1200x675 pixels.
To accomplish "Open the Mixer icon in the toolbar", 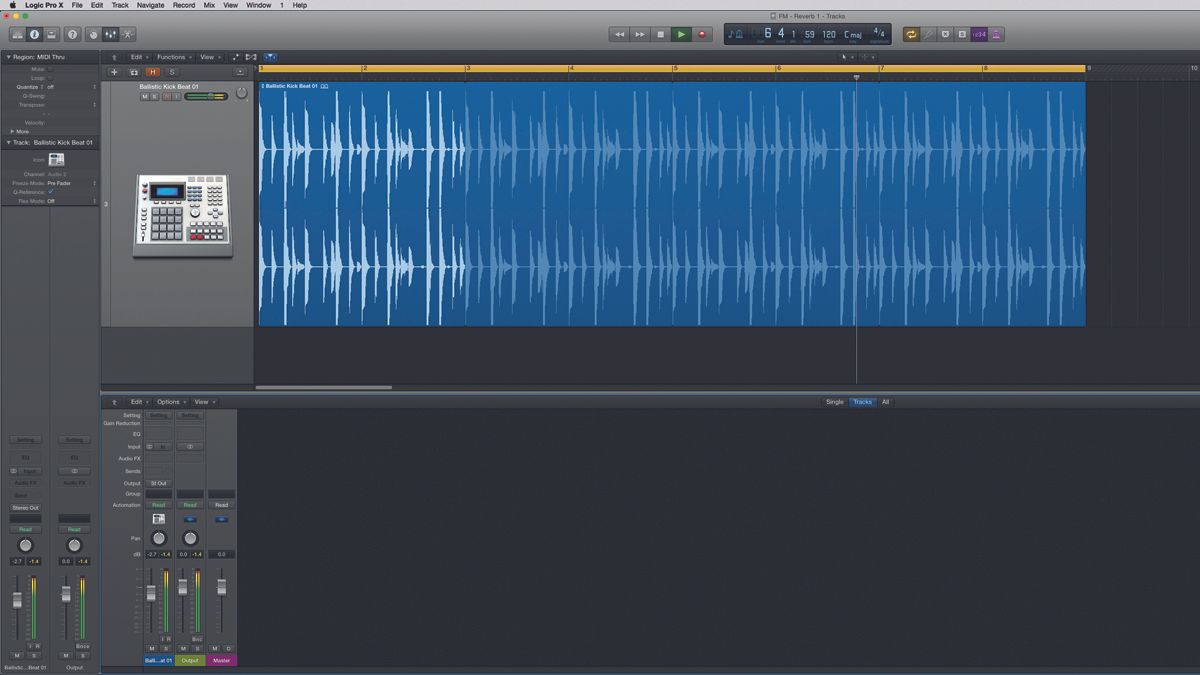I will (113, 34).
